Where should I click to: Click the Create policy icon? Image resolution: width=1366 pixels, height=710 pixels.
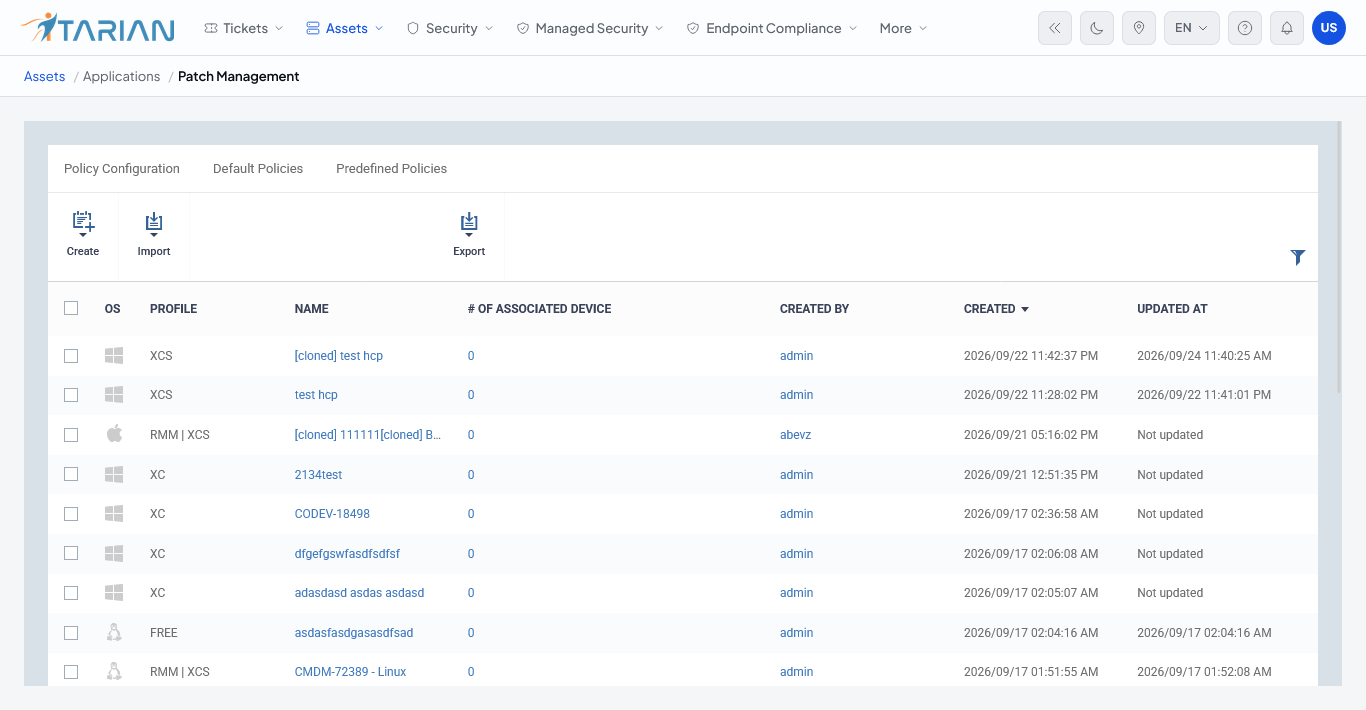[x=83, y=225]
